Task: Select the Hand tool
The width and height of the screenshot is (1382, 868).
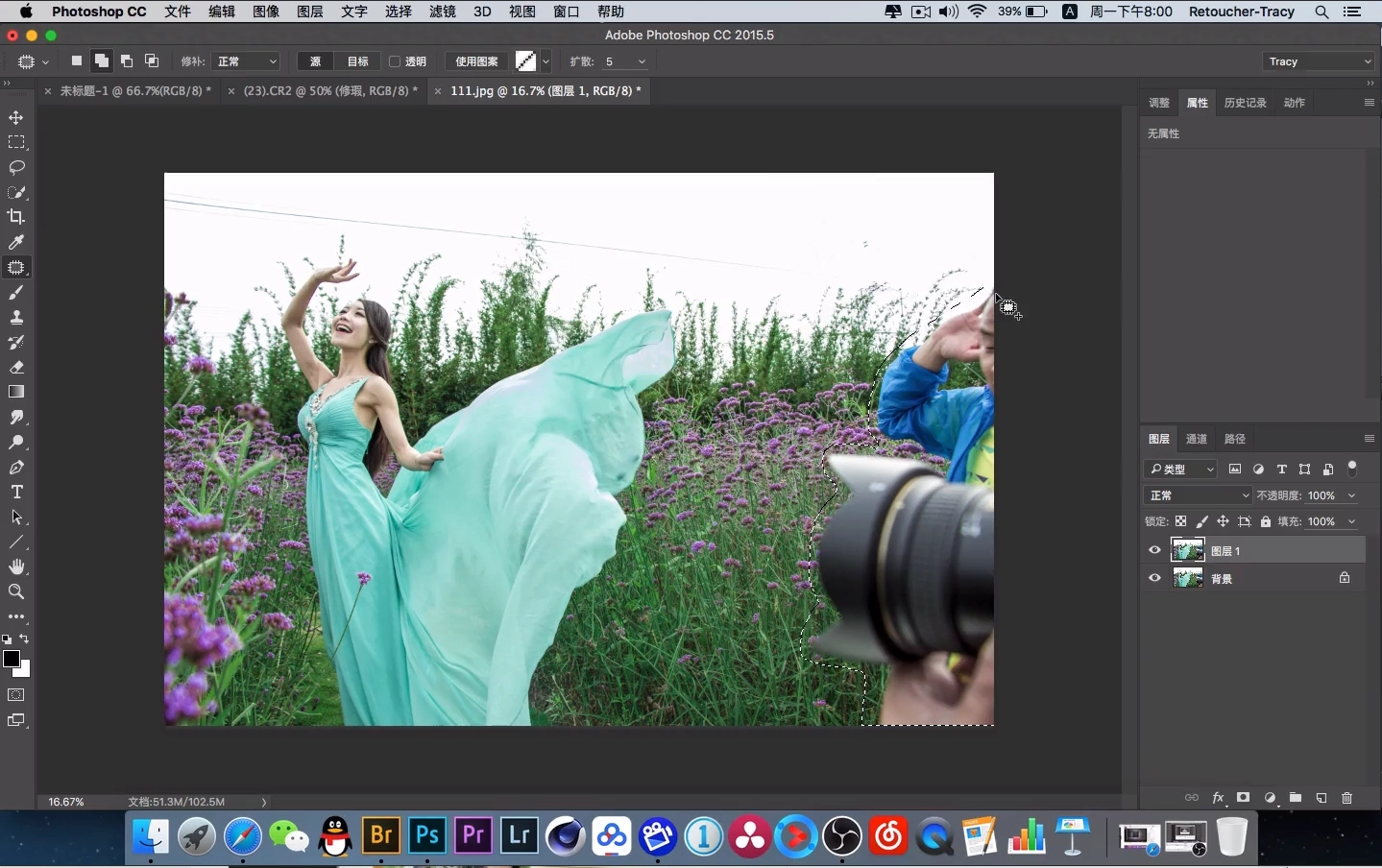Action: (x=16, y=567)
